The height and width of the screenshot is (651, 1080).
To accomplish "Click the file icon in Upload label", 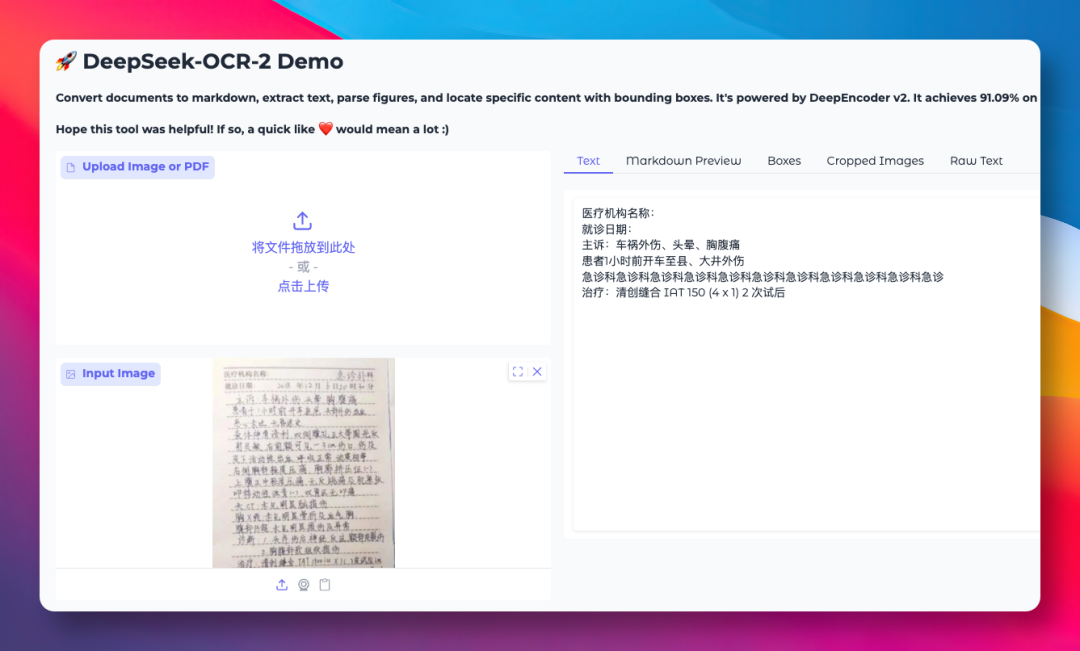I will point(70,167).
